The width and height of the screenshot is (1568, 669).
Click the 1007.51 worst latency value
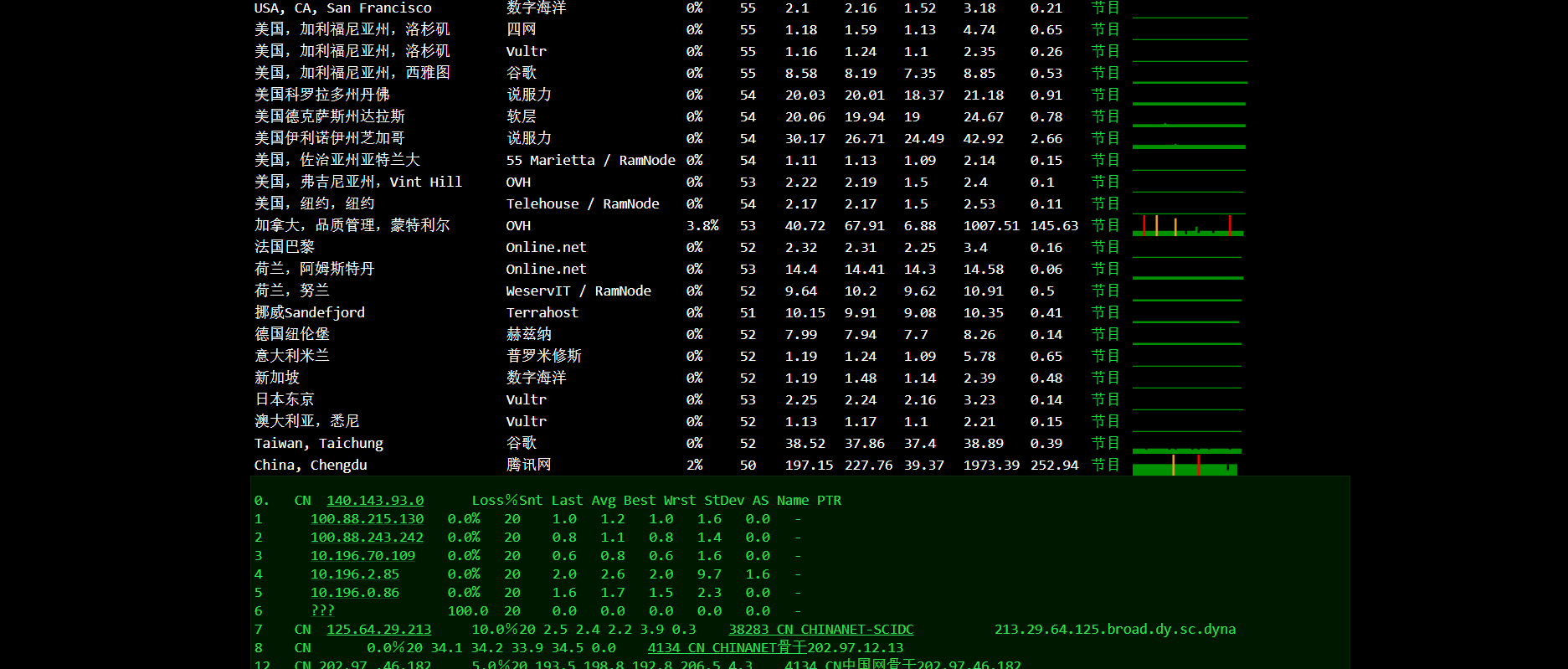tap(991, 225)
